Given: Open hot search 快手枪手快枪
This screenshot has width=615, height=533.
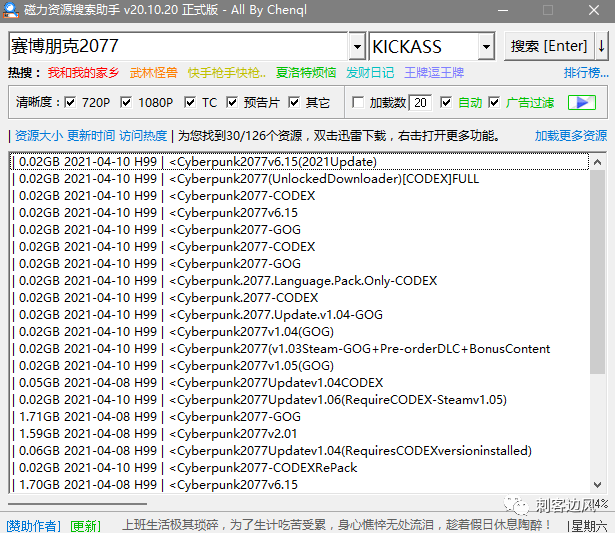Looking at the screenshot, I should pos(226,73).
